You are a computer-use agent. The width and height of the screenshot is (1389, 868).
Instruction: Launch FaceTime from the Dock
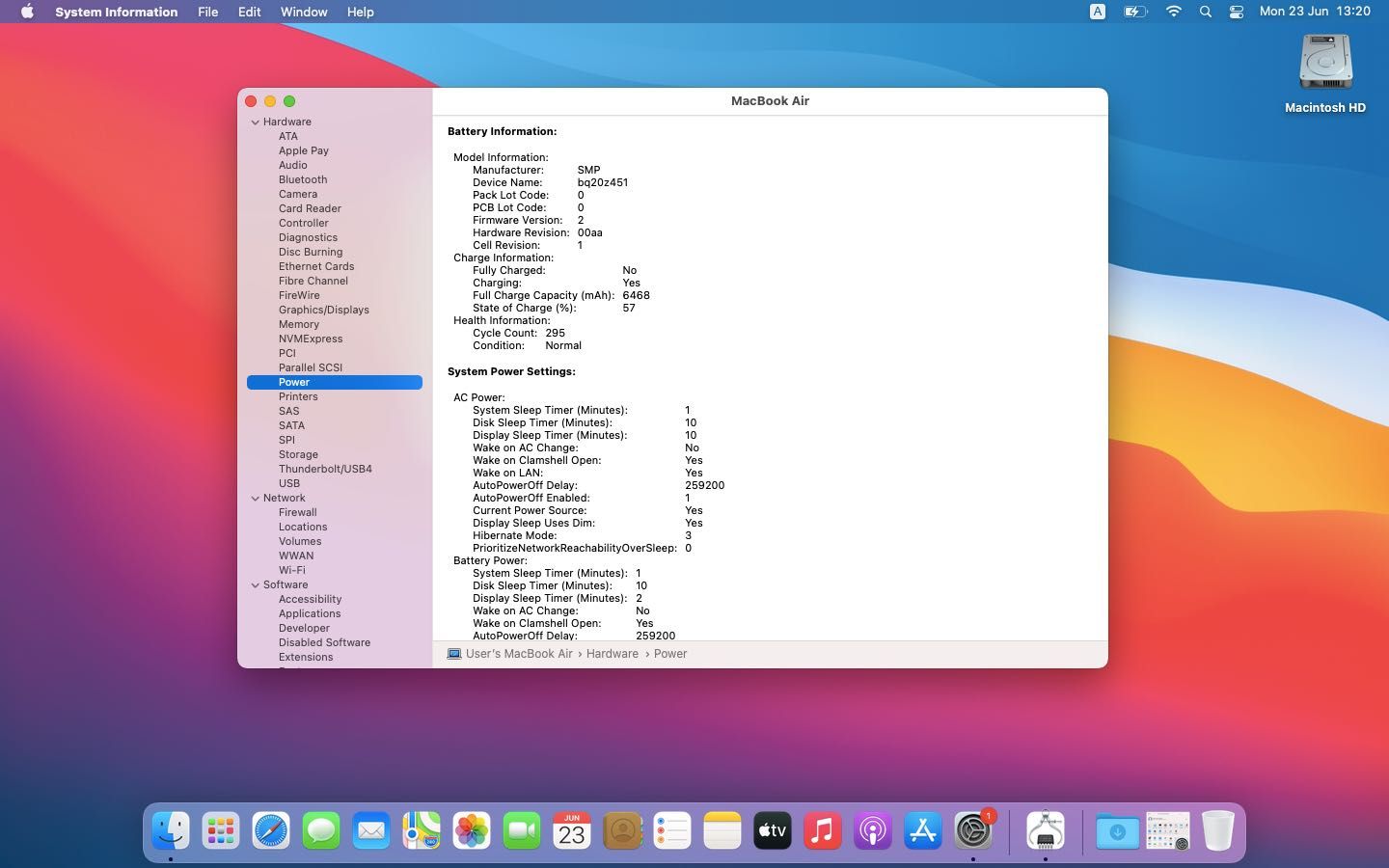pyautogui.click(x=522, y=830)
